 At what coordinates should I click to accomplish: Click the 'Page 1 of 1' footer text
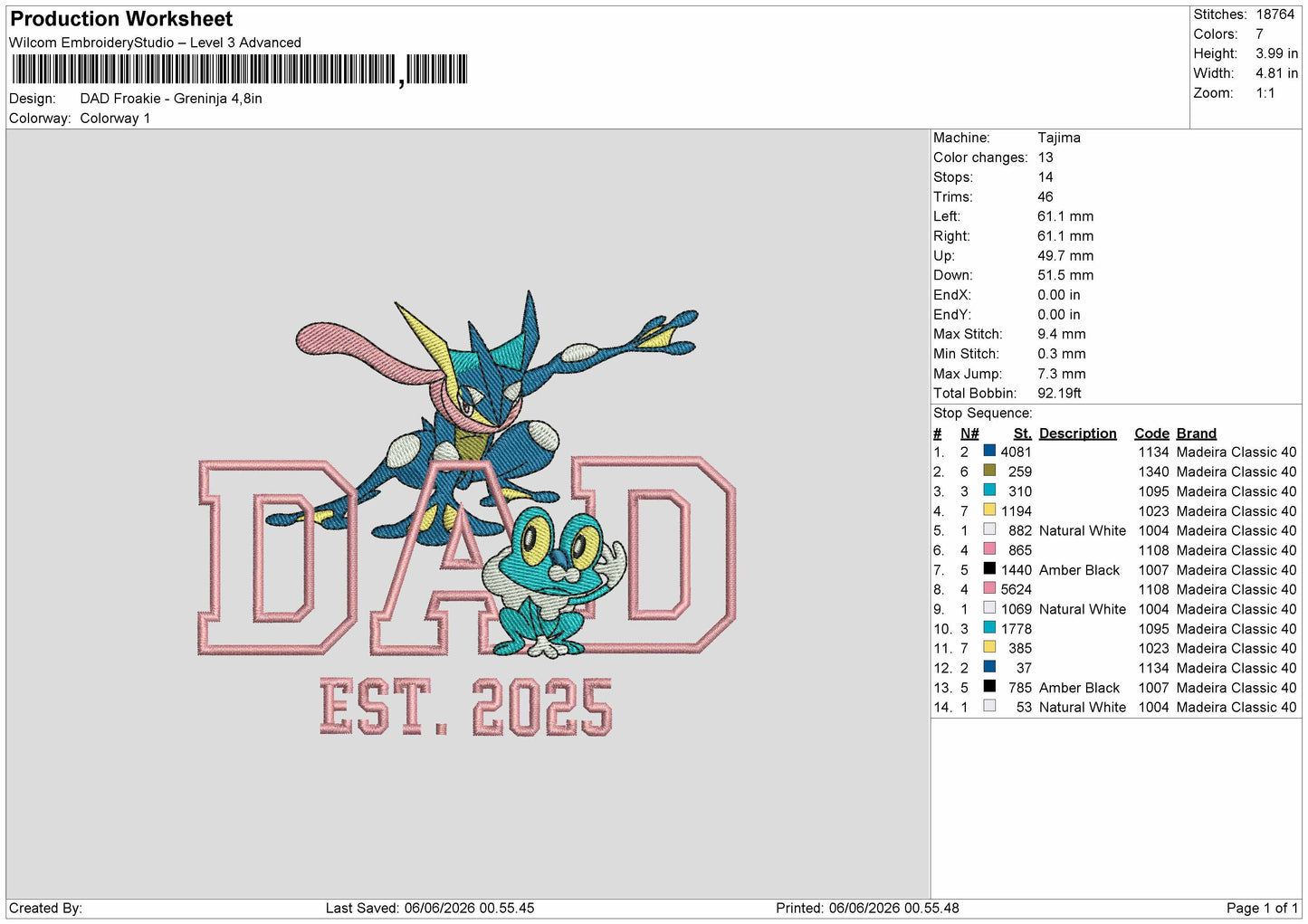(x=1262, y=908)
